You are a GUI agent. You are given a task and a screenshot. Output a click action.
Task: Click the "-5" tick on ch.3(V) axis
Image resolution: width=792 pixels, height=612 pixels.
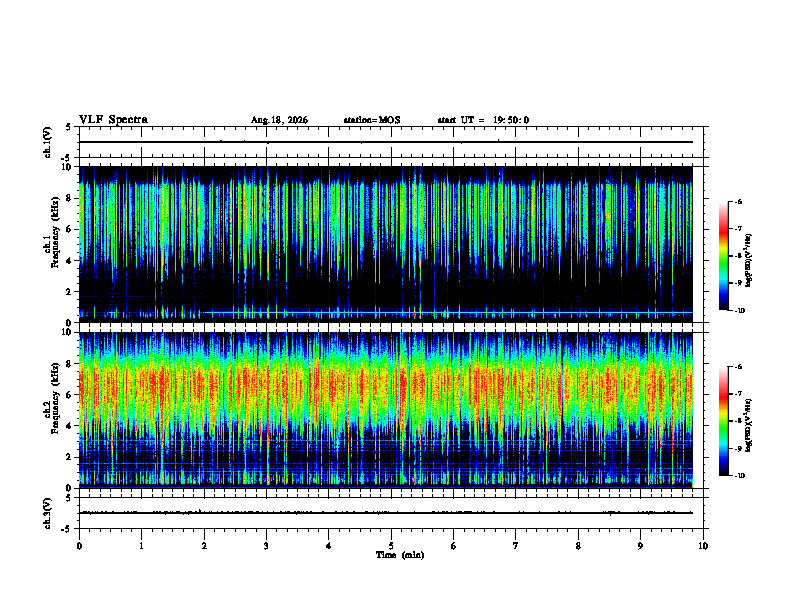pos(67,529)
